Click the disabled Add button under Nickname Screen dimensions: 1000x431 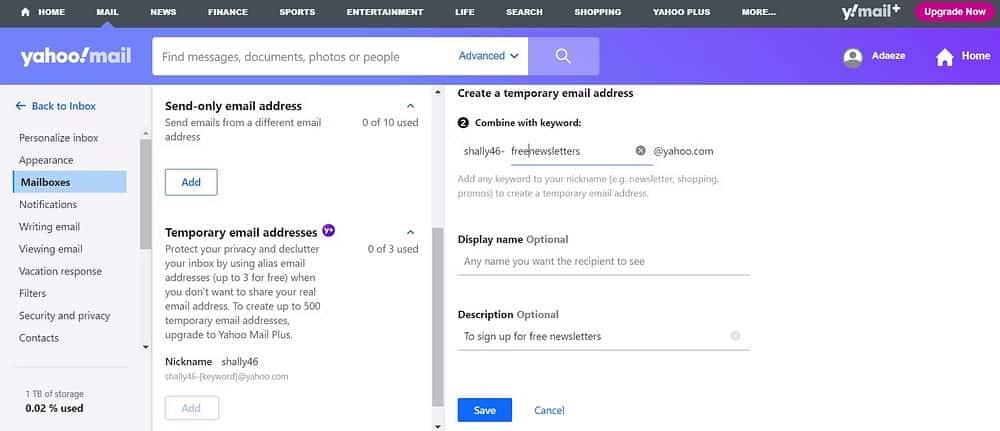[x=191, y=408]
